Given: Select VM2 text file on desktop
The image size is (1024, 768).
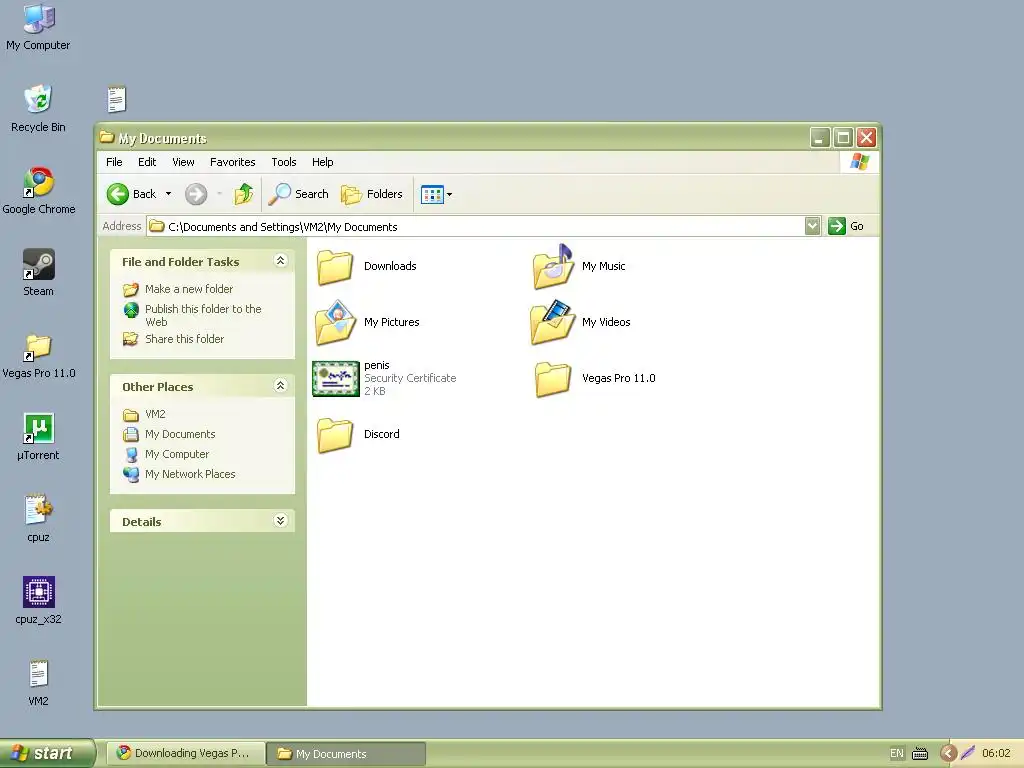Looking at the screenshot, I should pos(39,683).
